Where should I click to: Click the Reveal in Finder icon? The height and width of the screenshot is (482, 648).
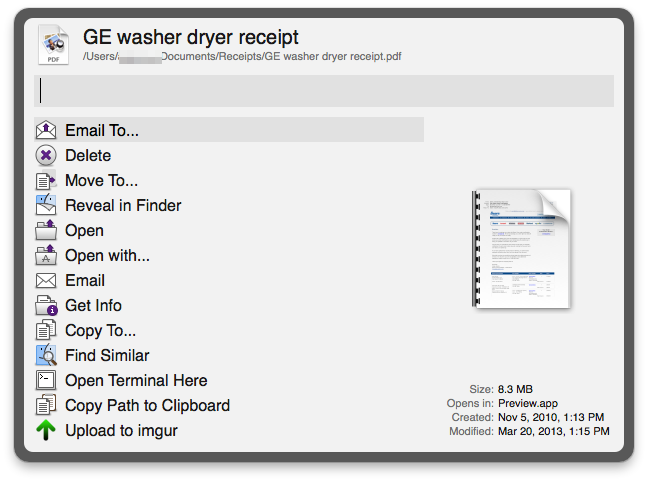[46, 205]
